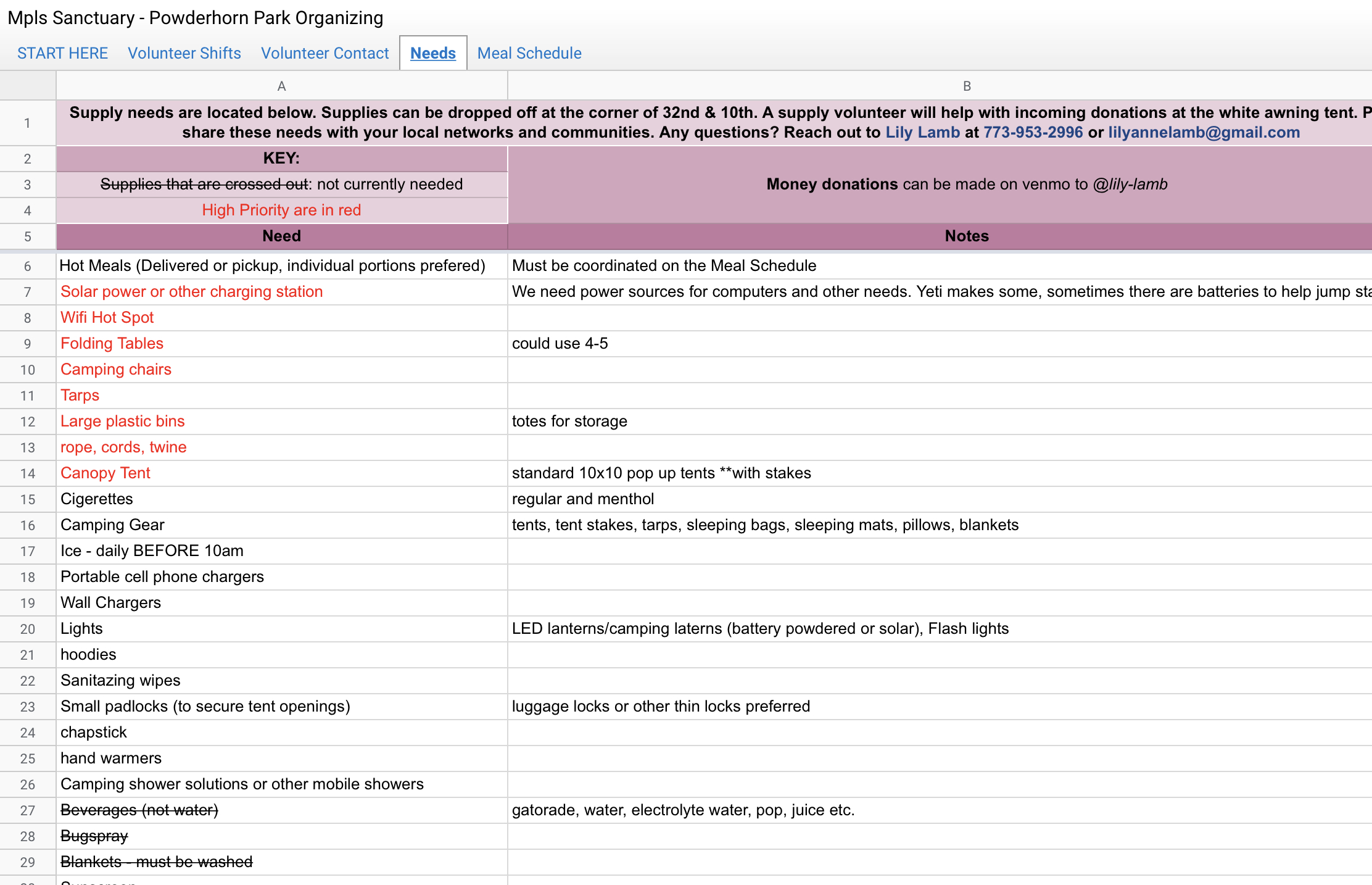The height and width of the screenshot is (885, 1372).
Task: Click the Lily Lamb contact link
Action: tap(923, 132)
